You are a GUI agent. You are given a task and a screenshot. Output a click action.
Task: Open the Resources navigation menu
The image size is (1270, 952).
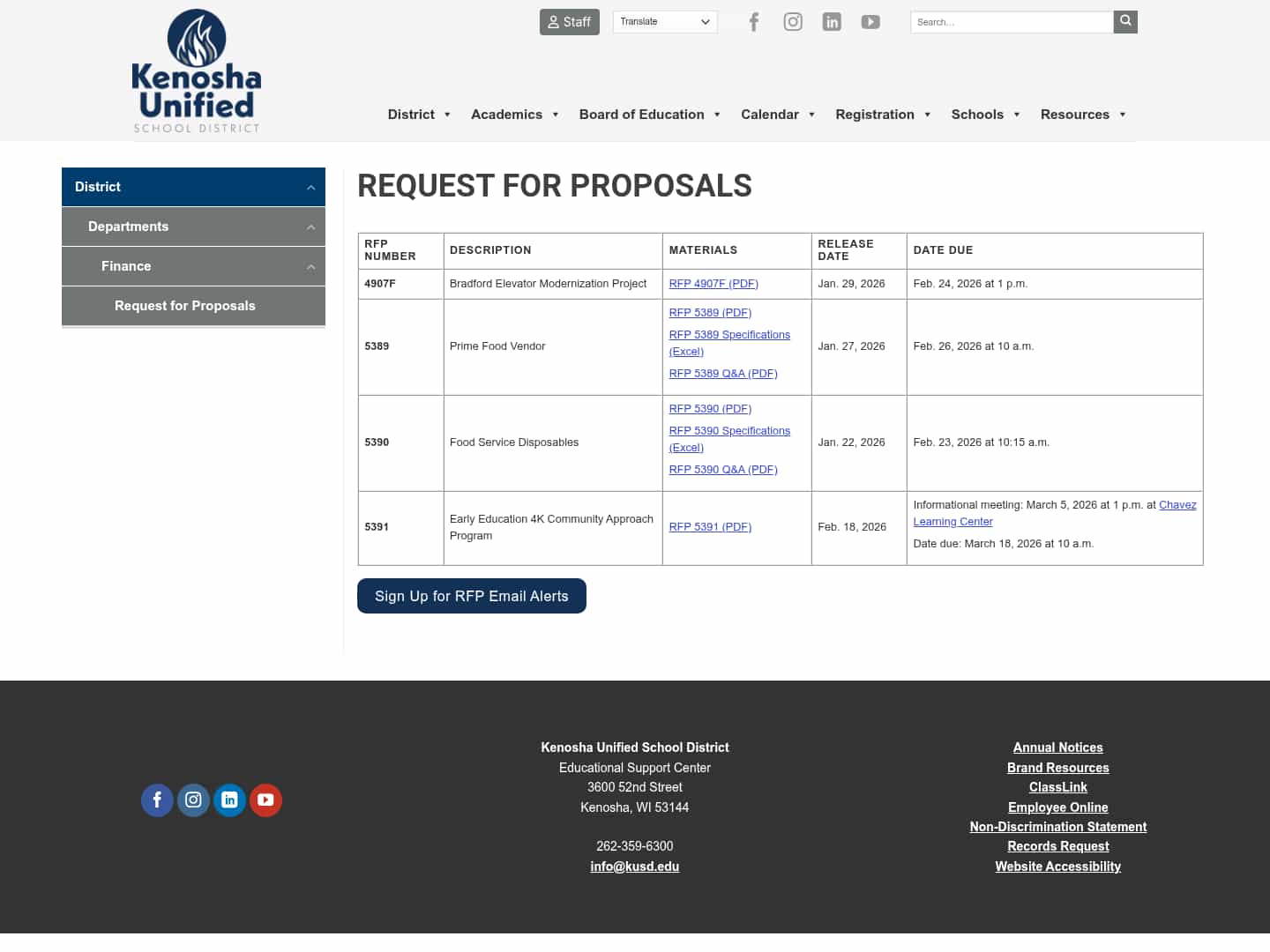pyautogui.click(x=1083, y=115)
